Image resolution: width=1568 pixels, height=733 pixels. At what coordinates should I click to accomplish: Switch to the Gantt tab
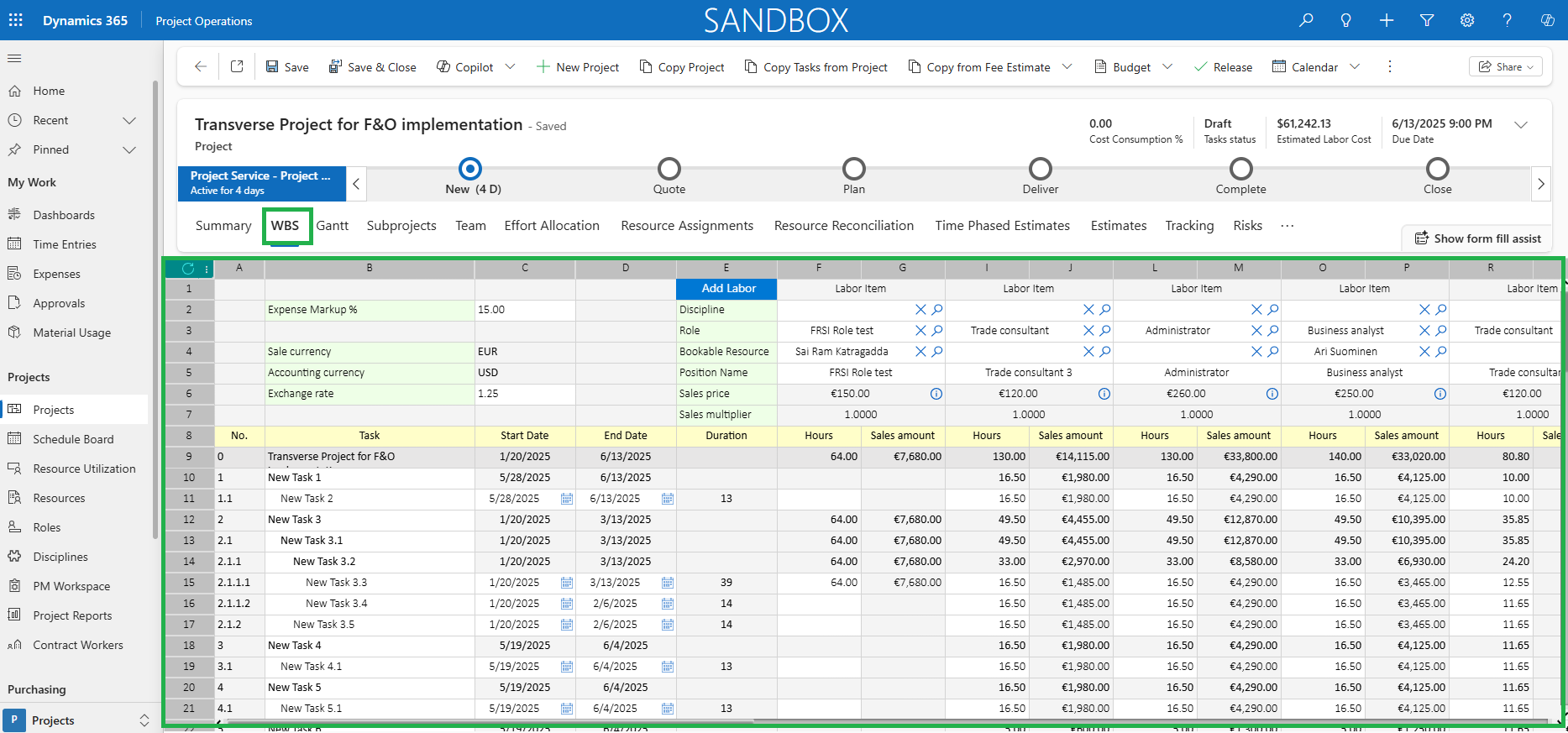[333, 226]
